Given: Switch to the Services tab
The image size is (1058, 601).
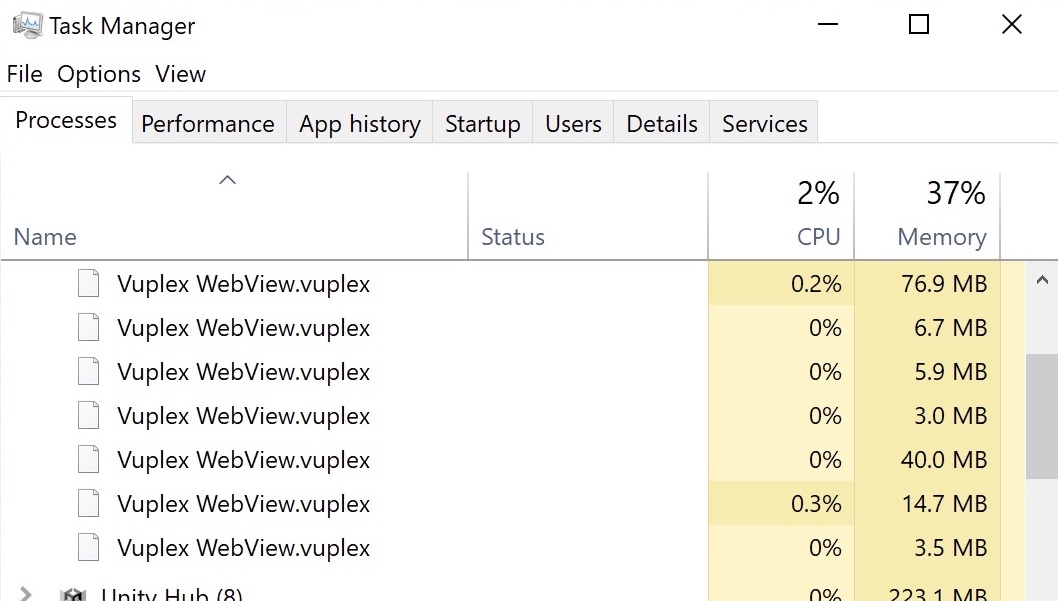Looking at the screenshot, I should (764, 123).
